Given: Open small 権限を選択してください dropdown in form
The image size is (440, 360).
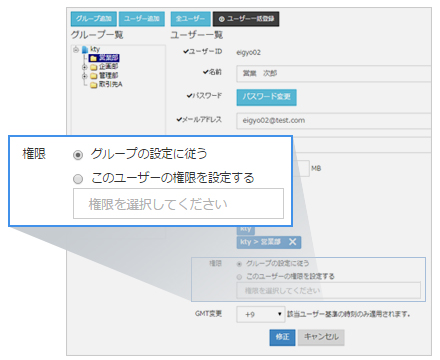Looking at the screenshot, I should click(x=328, y=291).
